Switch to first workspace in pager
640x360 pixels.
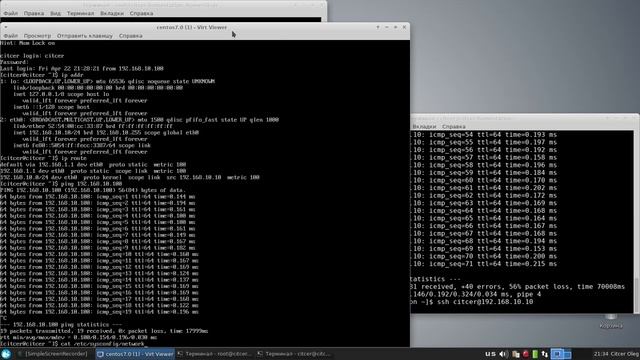click(x=556, y=354)
